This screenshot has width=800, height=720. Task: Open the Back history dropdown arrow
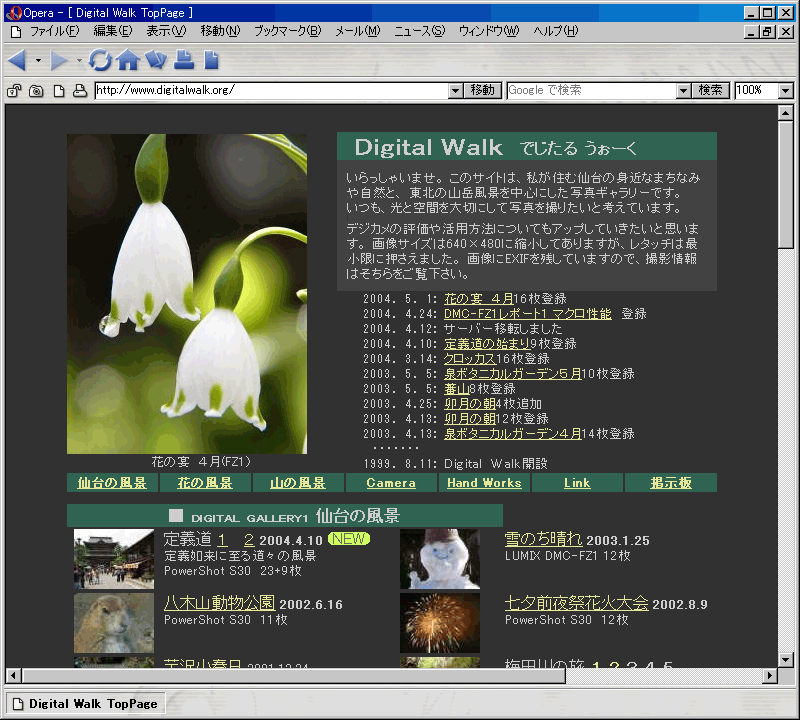(38, 61)
